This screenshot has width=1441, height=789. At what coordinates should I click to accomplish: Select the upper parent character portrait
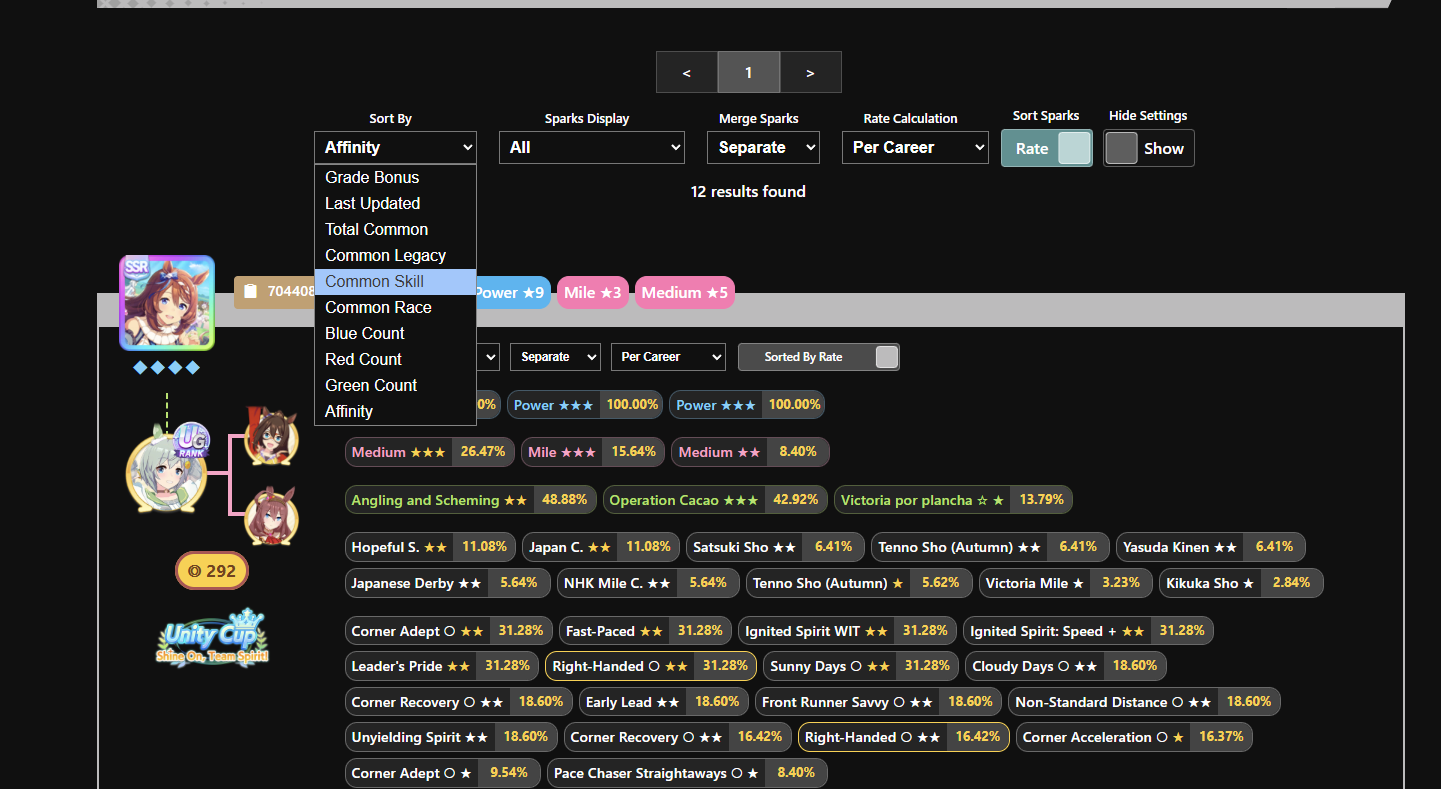point(271,436)
